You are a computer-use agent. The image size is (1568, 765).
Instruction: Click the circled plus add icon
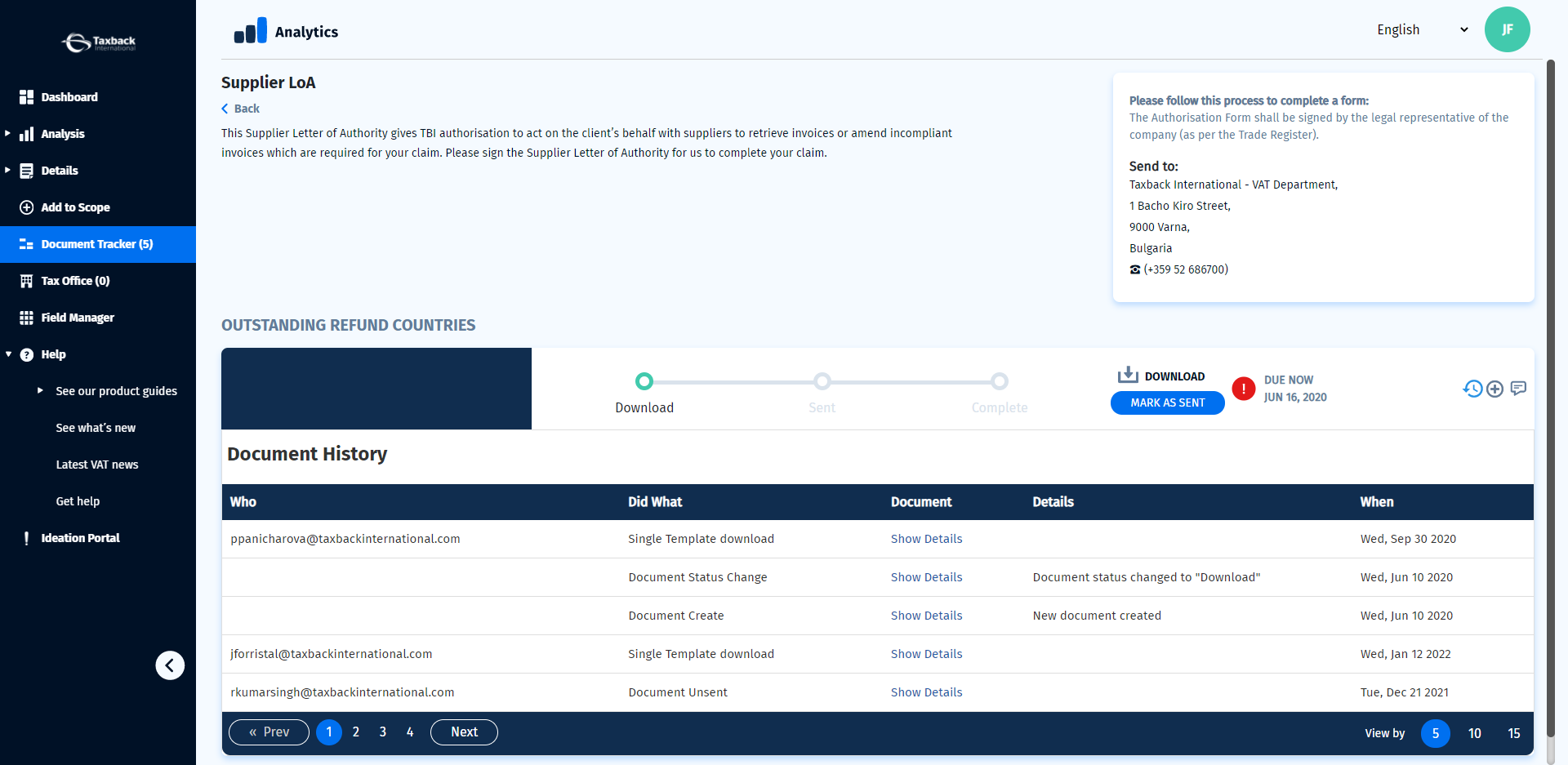(x=1494, y=389)
